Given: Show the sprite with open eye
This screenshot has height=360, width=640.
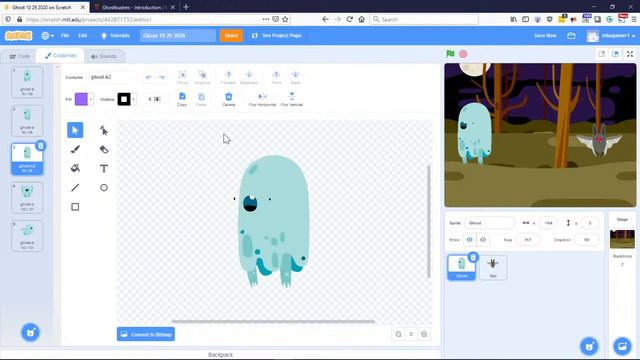Looking at the screenshot, I should coord(469,240).
